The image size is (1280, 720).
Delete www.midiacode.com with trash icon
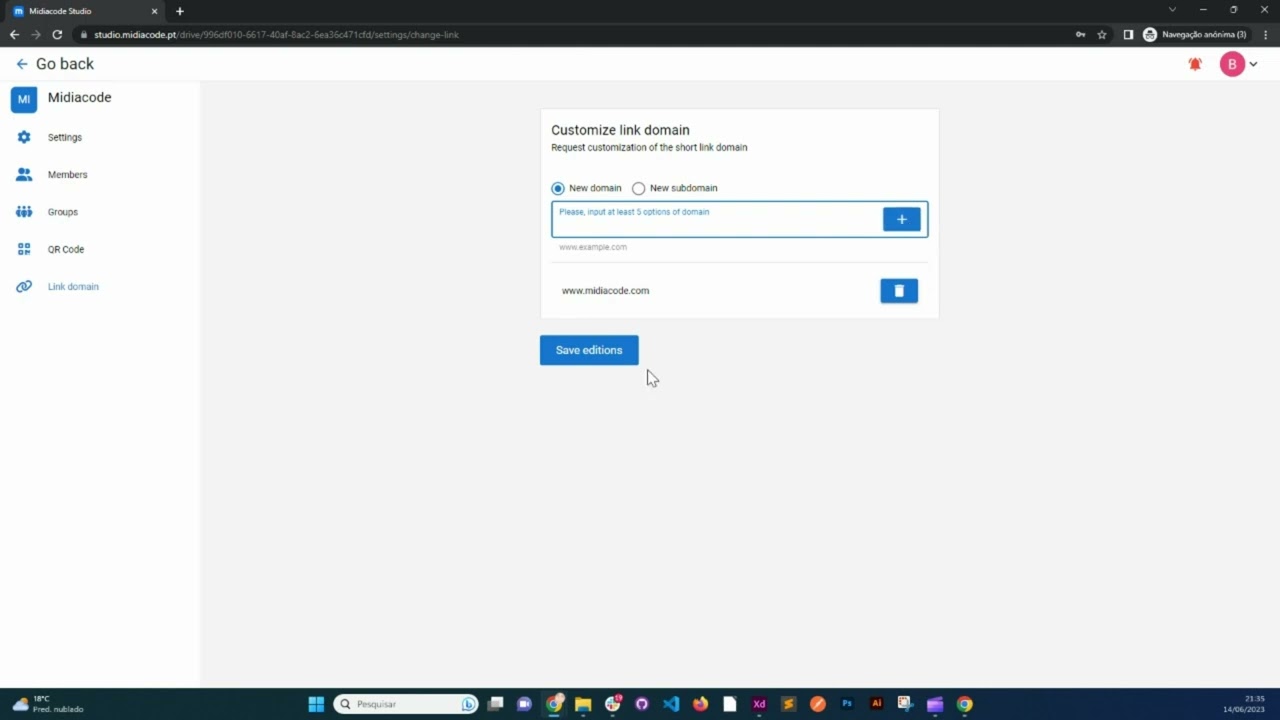tap(899, 291)
